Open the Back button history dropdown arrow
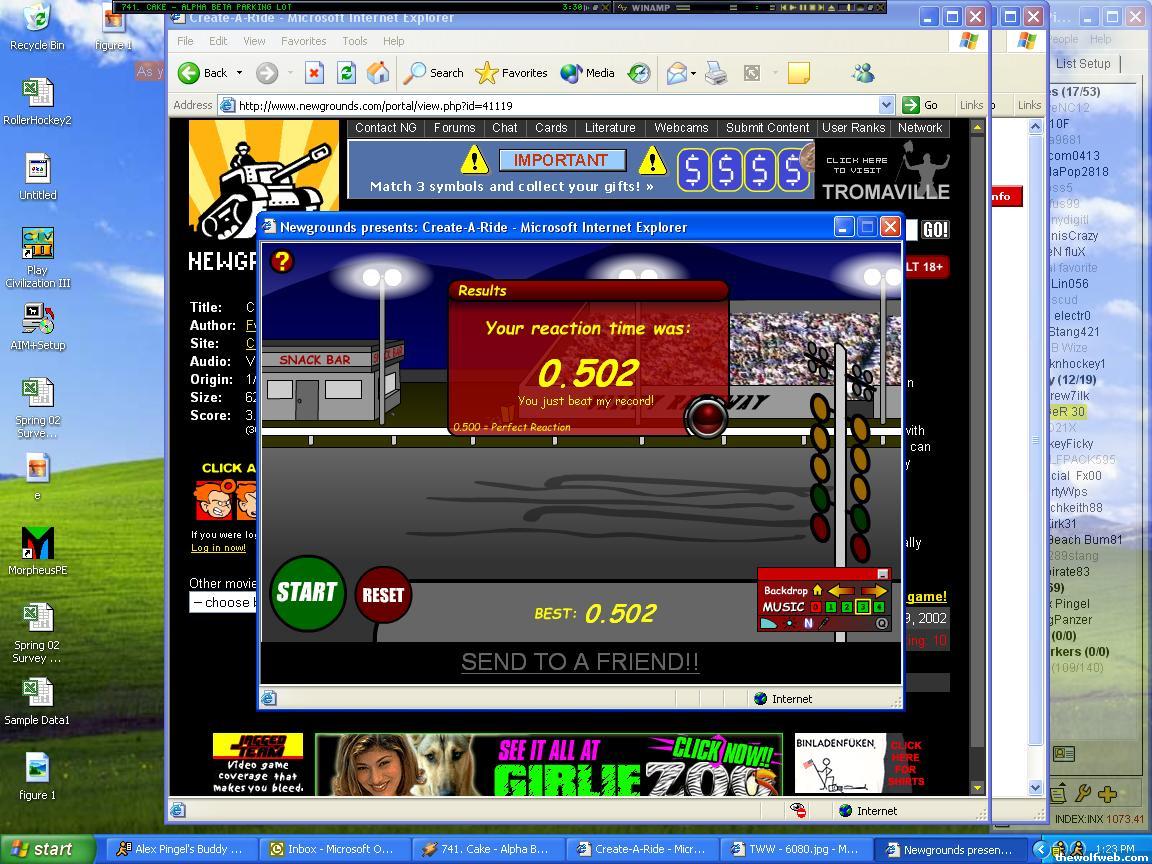 [239, 73]
